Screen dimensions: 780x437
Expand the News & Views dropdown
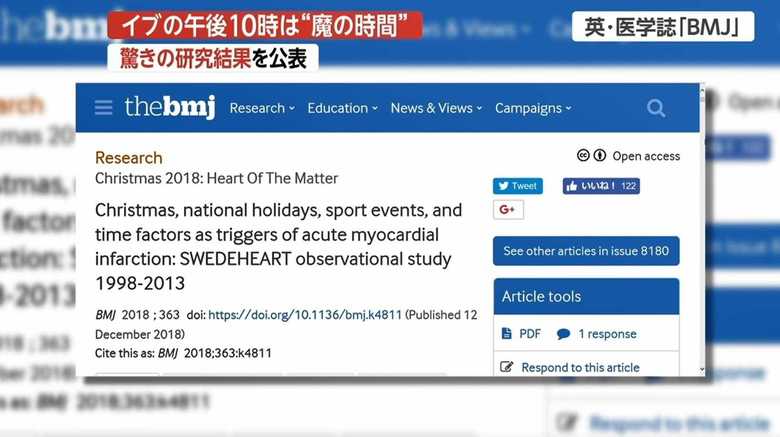tap(436, 108)
